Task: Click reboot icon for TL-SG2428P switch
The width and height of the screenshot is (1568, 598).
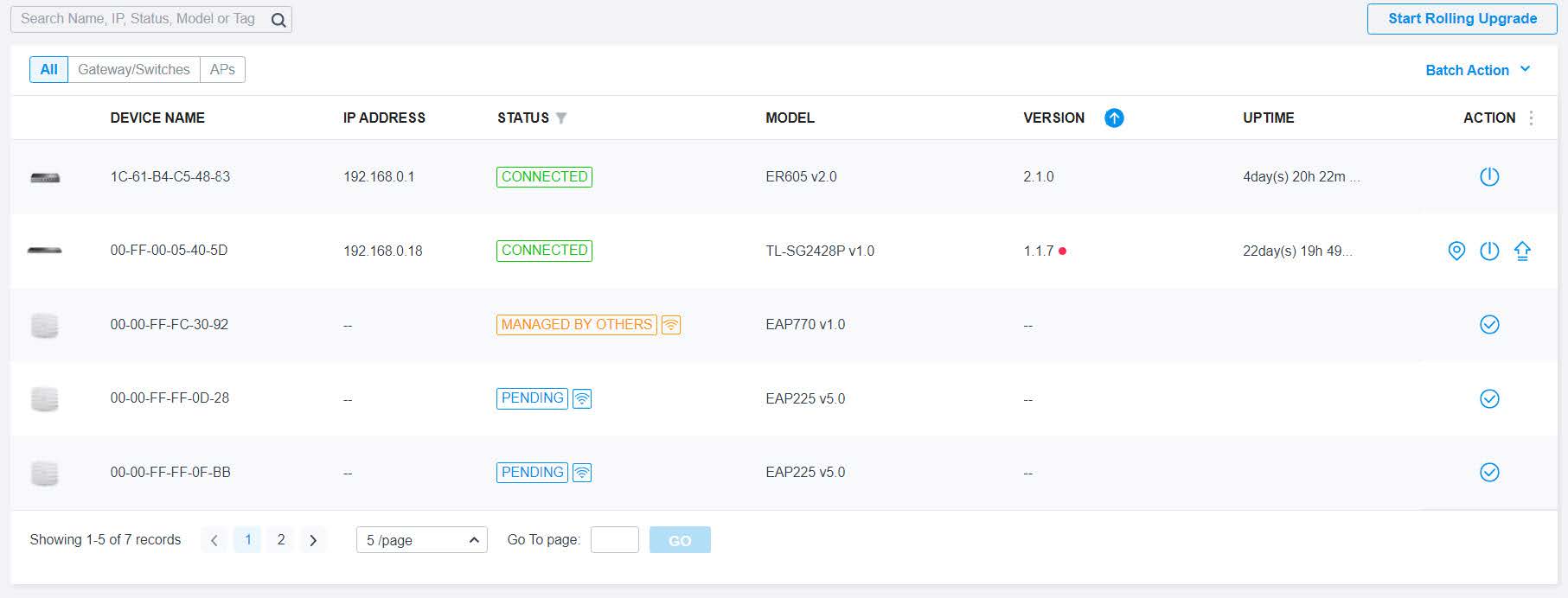Action: [1488, 251]
